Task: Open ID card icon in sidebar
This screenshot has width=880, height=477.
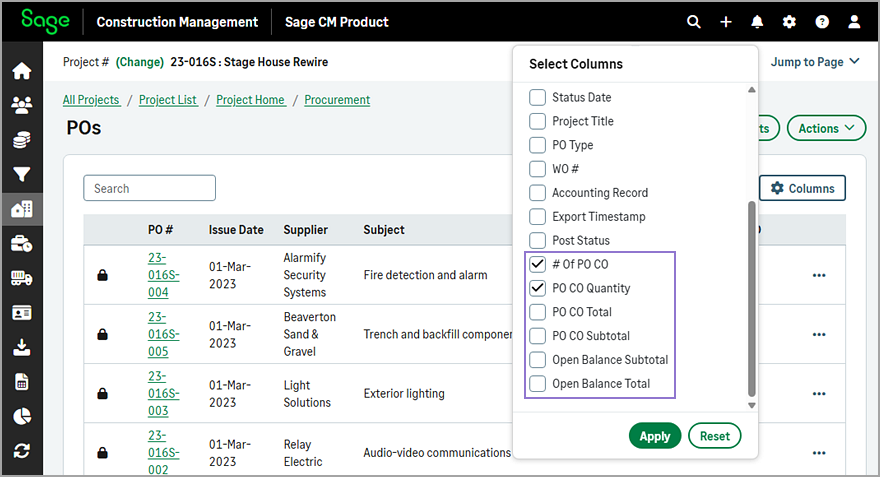Action: (x=22, y=313)
